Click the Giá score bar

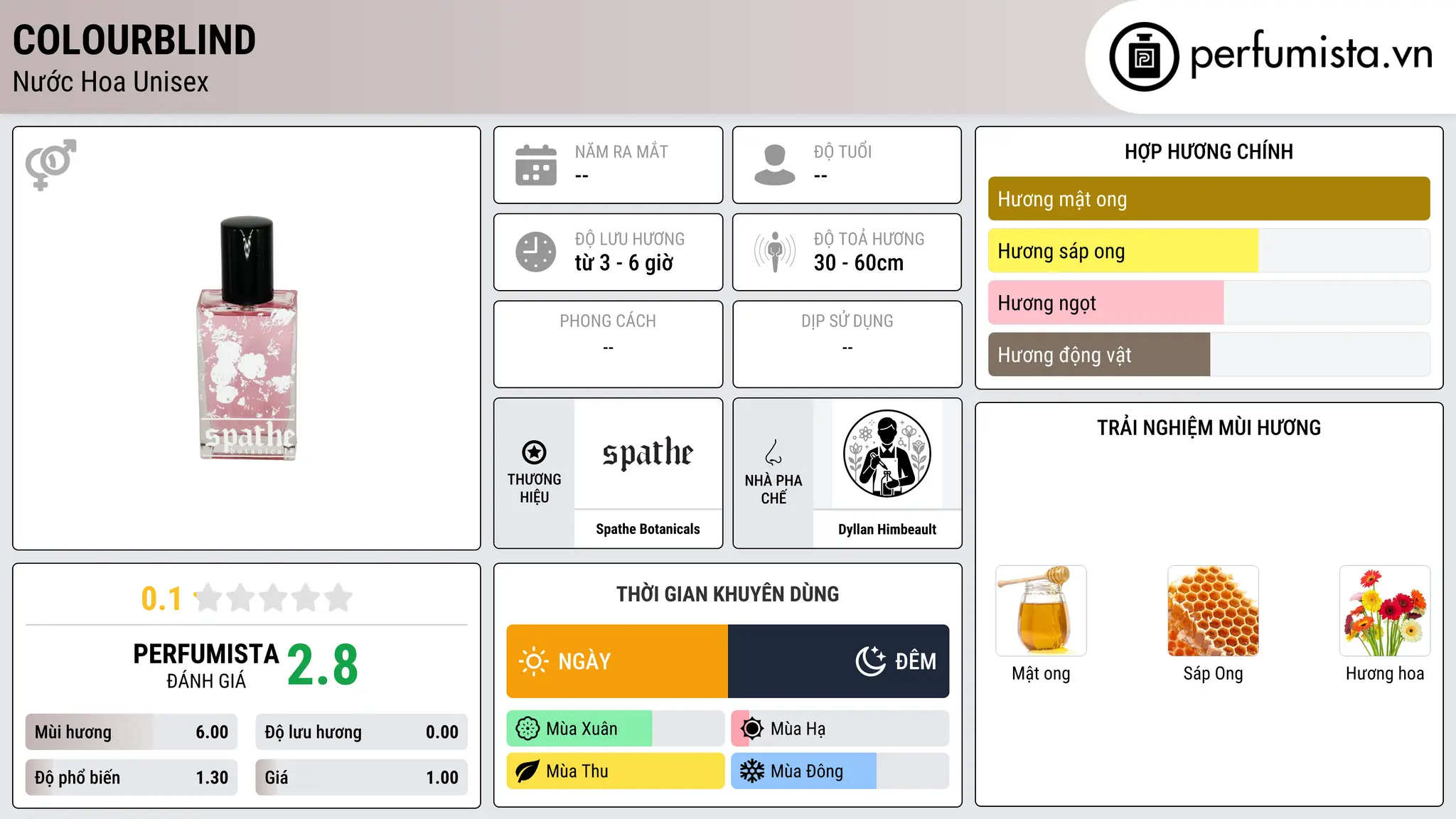361,778
